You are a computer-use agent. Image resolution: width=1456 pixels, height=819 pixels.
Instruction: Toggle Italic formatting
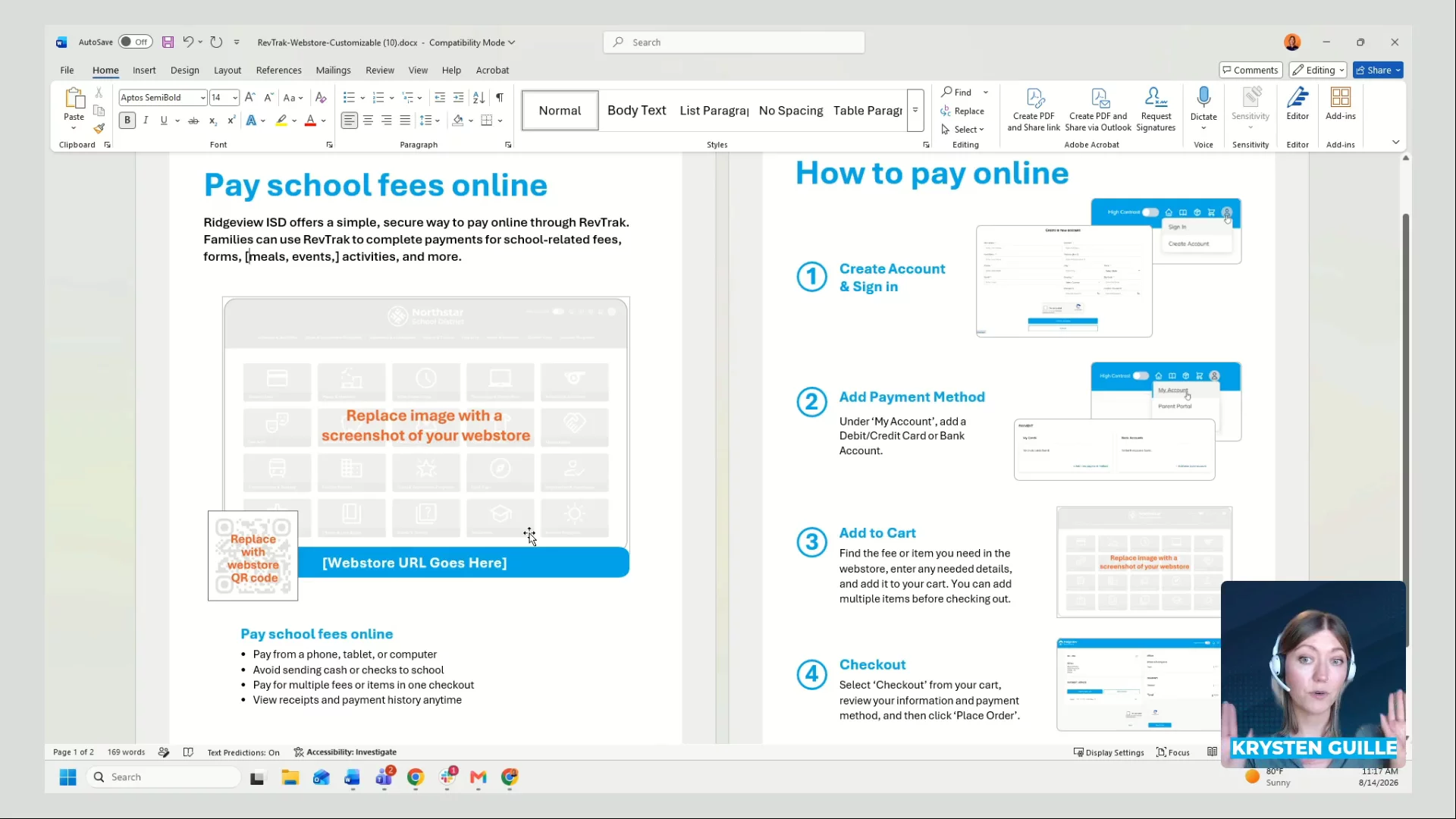pyautogui.click(x=146, y=121)
